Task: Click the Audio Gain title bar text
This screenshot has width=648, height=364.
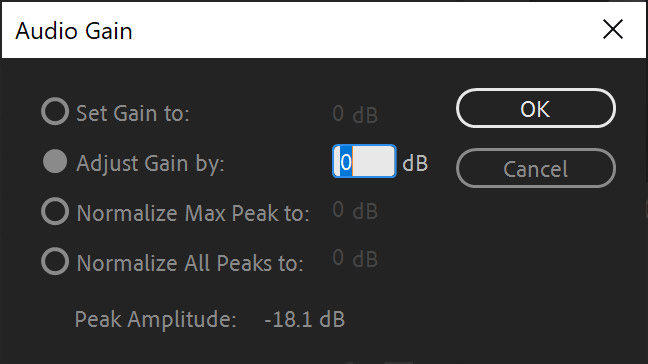Action: tap(74, 31)
